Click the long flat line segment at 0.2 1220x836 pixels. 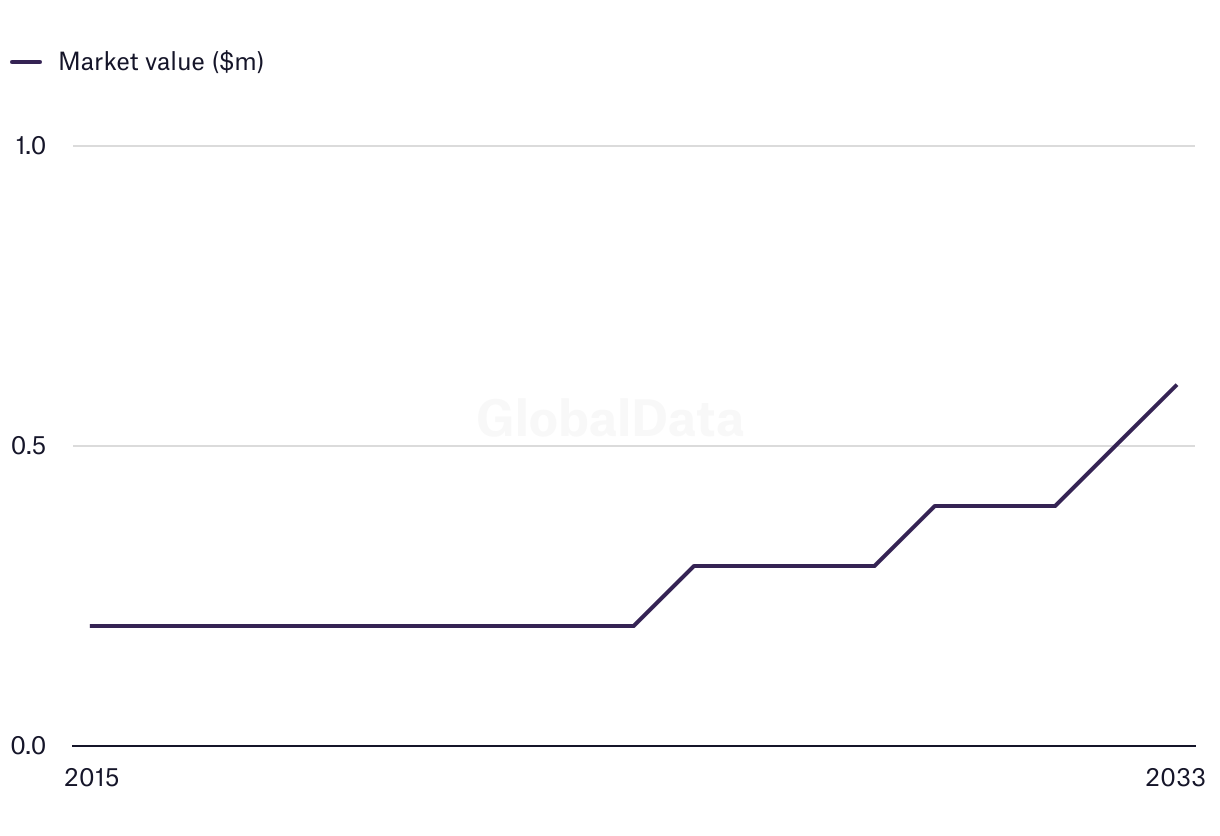360,626
